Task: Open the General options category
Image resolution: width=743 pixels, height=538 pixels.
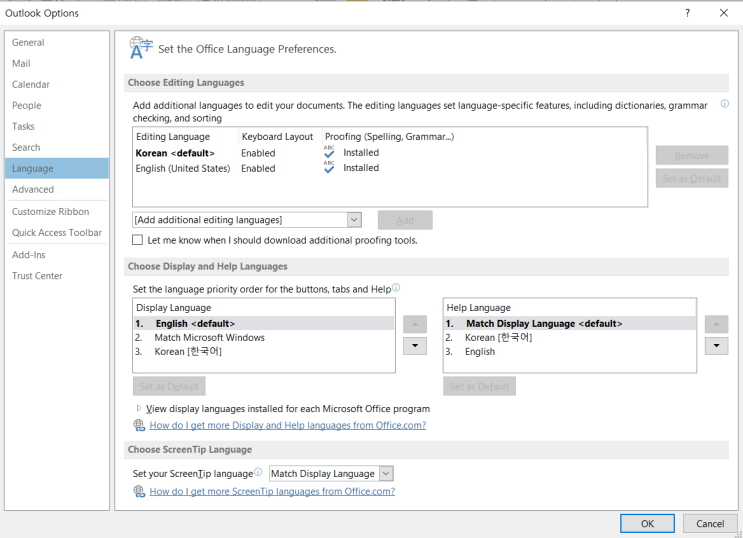Action: 57,43
